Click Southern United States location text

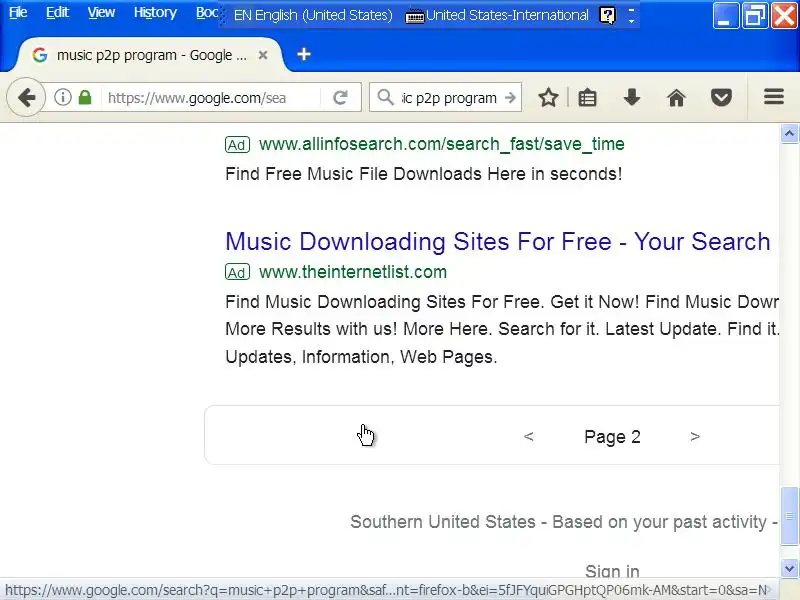[x=443, y=522]
